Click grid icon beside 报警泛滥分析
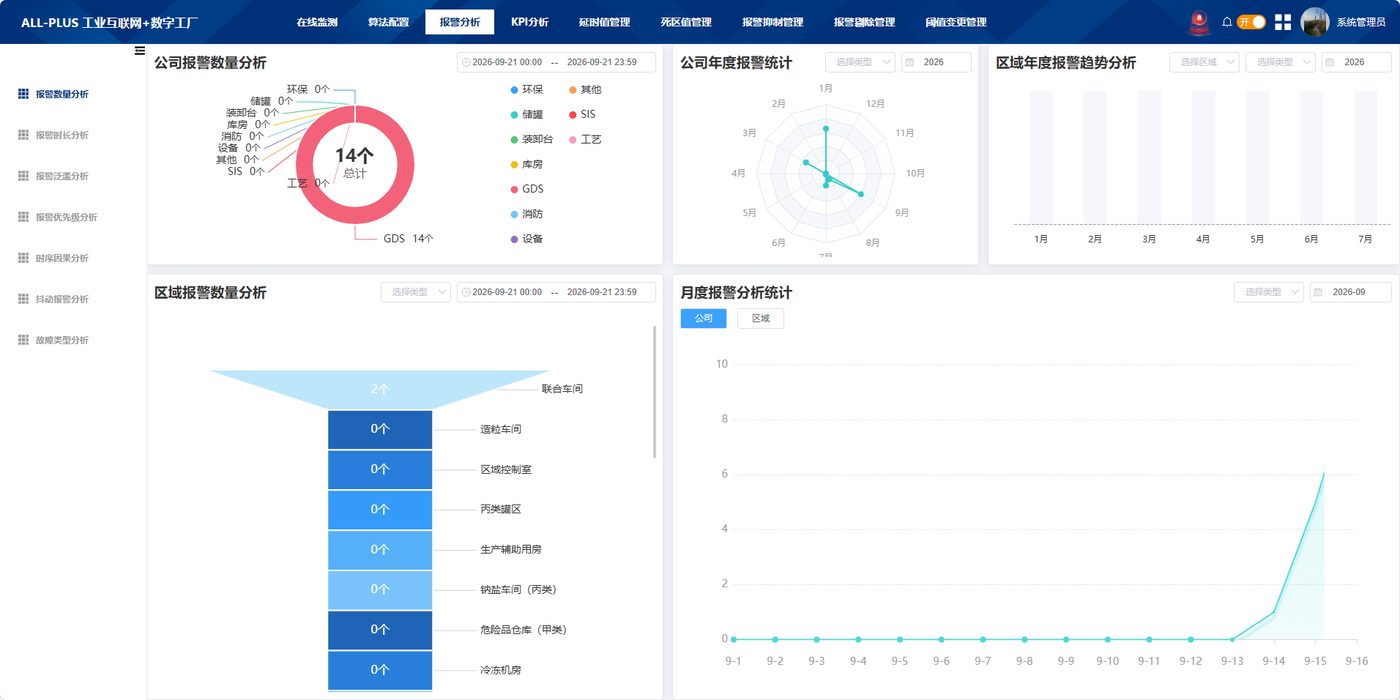 point(23,176)
